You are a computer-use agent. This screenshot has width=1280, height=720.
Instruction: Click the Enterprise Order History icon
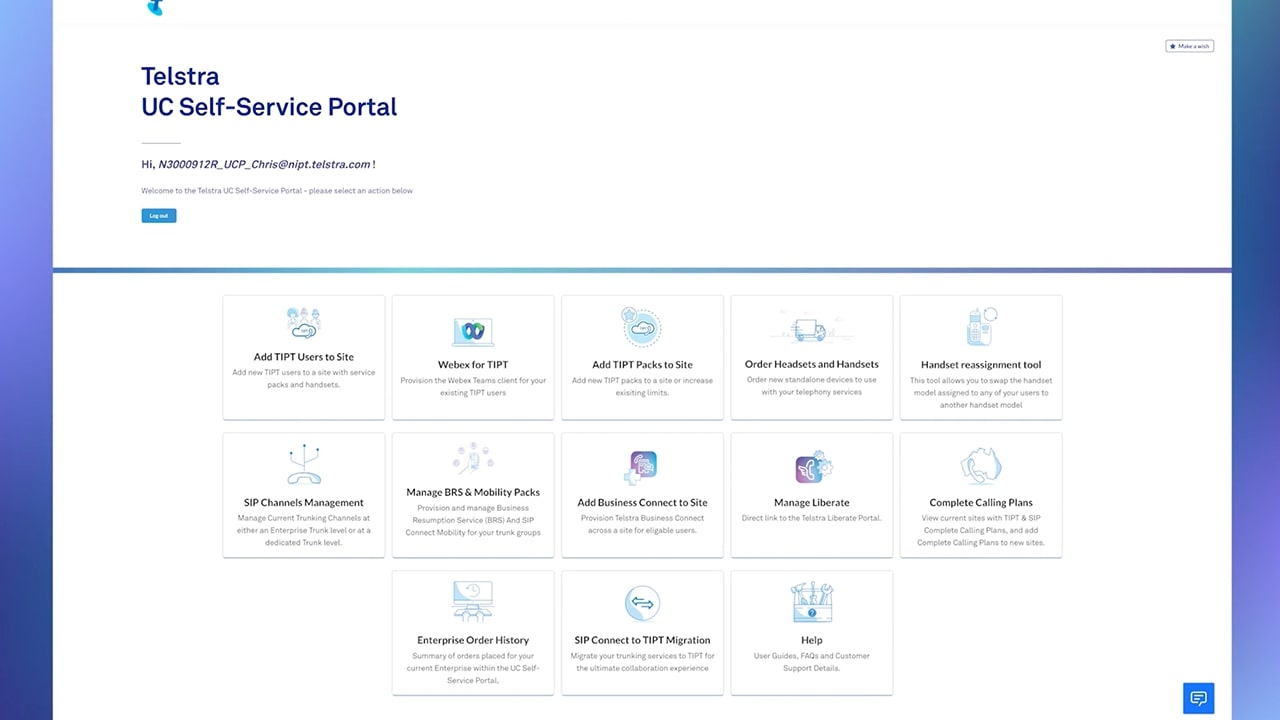pos(473,602)
